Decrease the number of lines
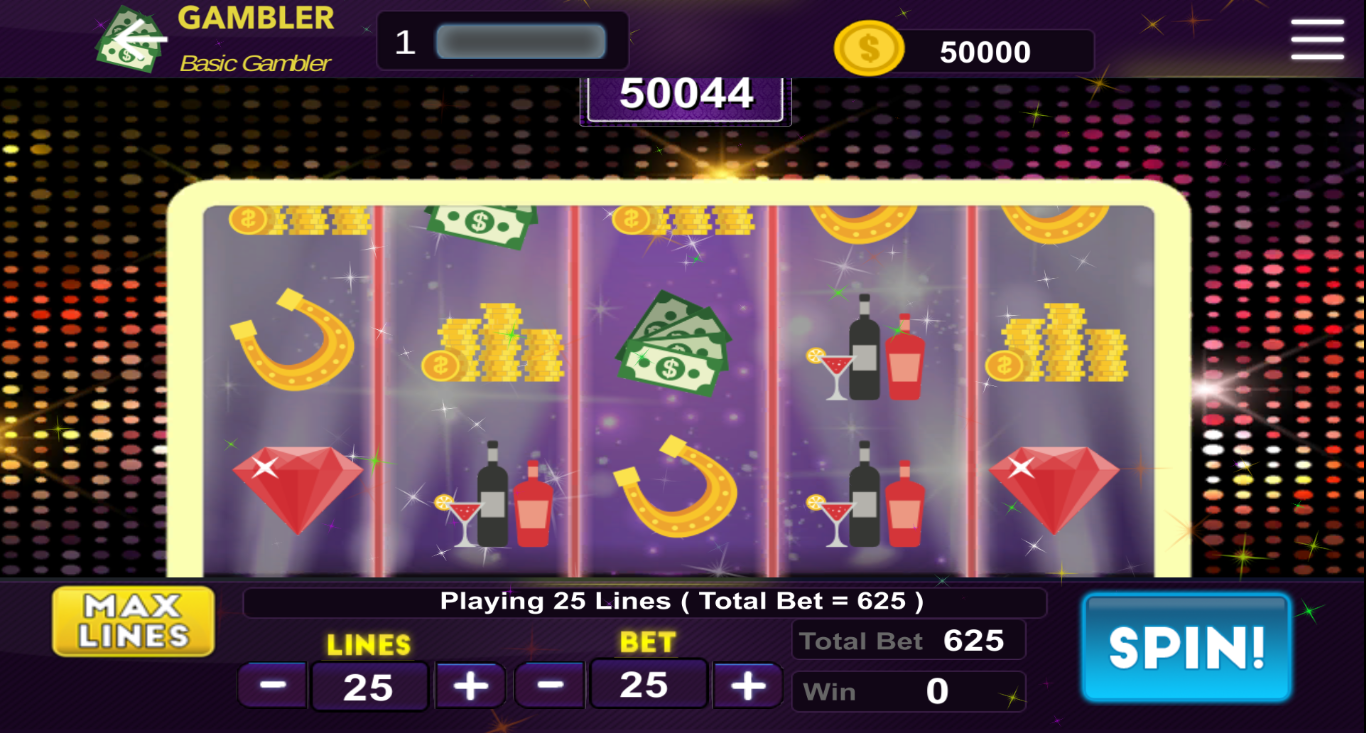This screenshot has height=733, width=1366. [x=273, y=686]
